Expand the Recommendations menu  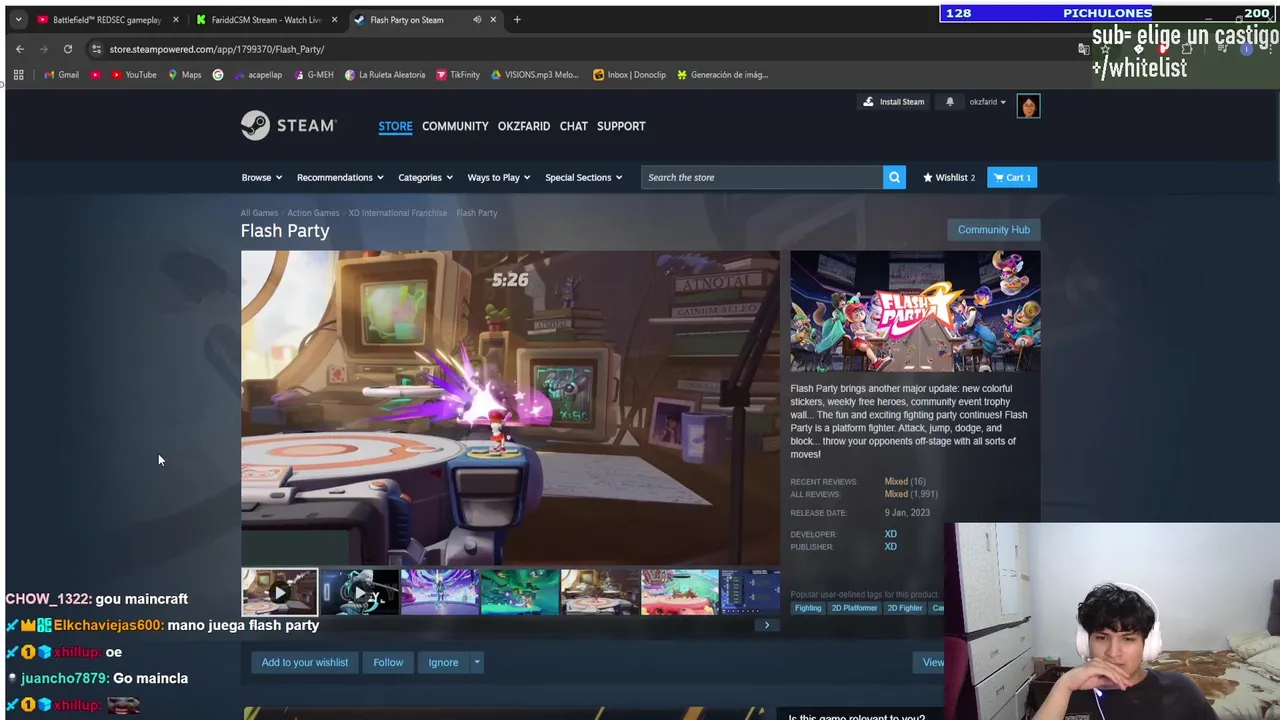click(340, 177)
